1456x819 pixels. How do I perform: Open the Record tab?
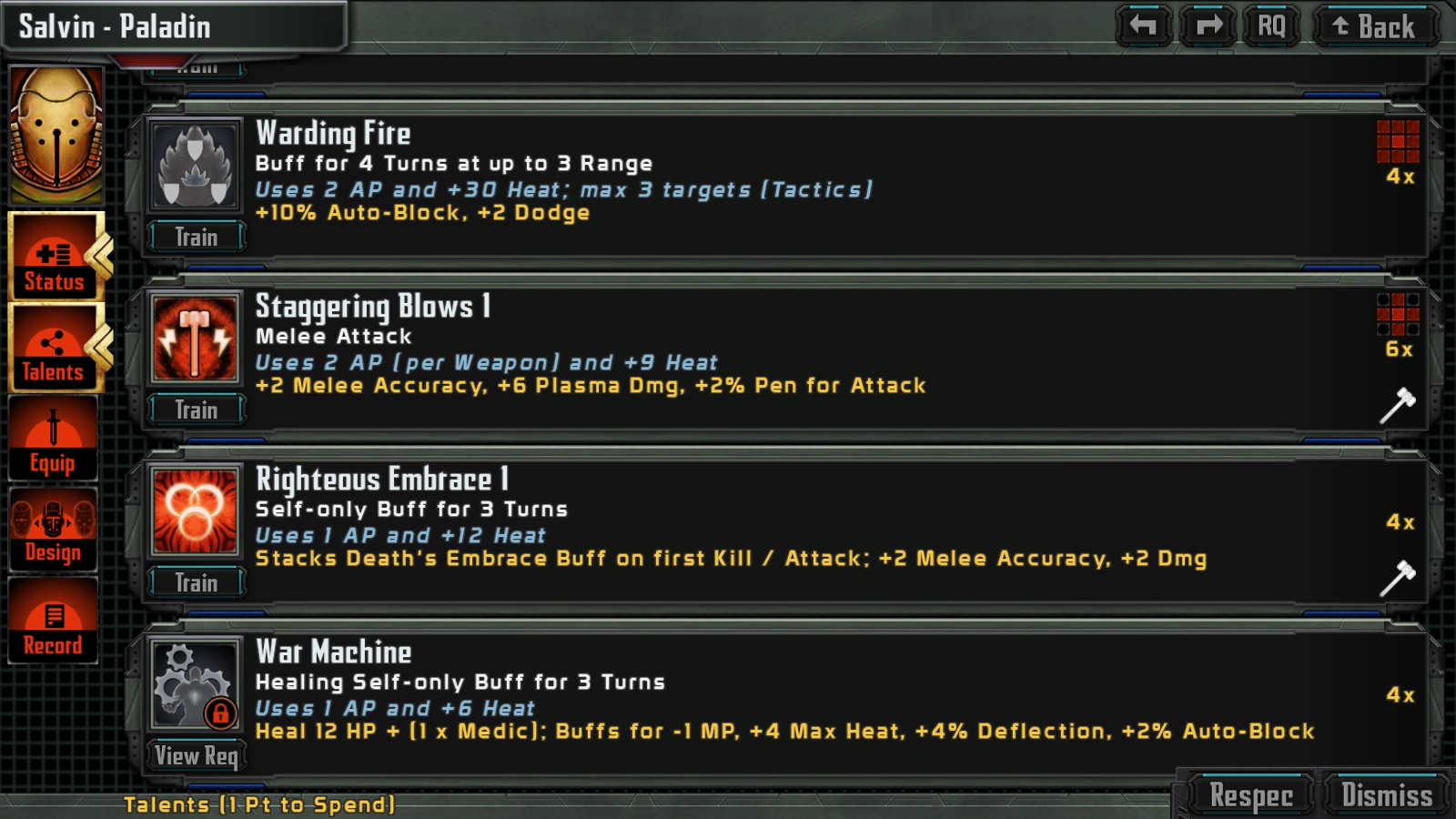[x=53, y=621]
